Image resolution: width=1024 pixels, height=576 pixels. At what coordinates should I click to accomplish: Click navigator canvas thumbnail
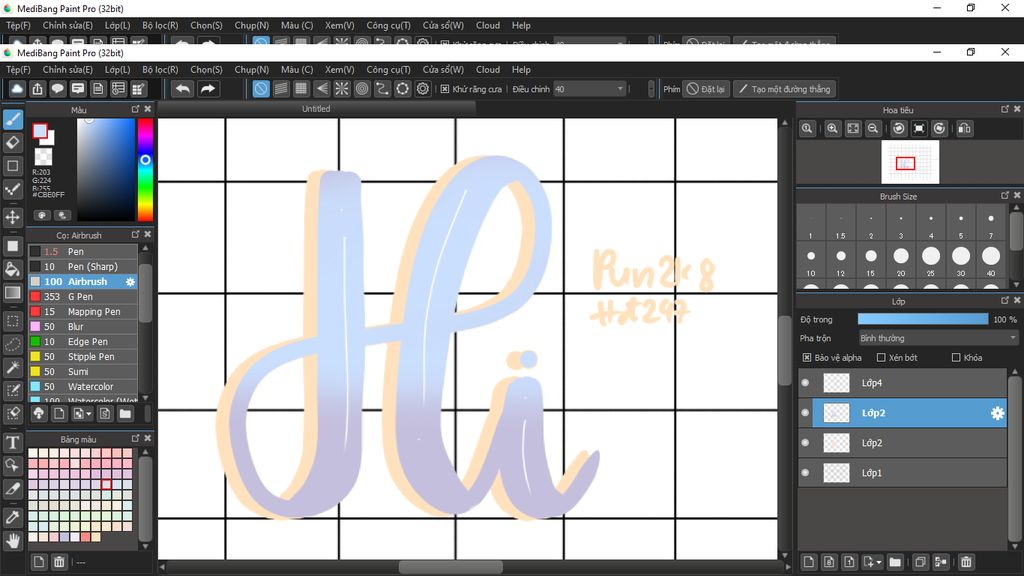tap(910, 162)
